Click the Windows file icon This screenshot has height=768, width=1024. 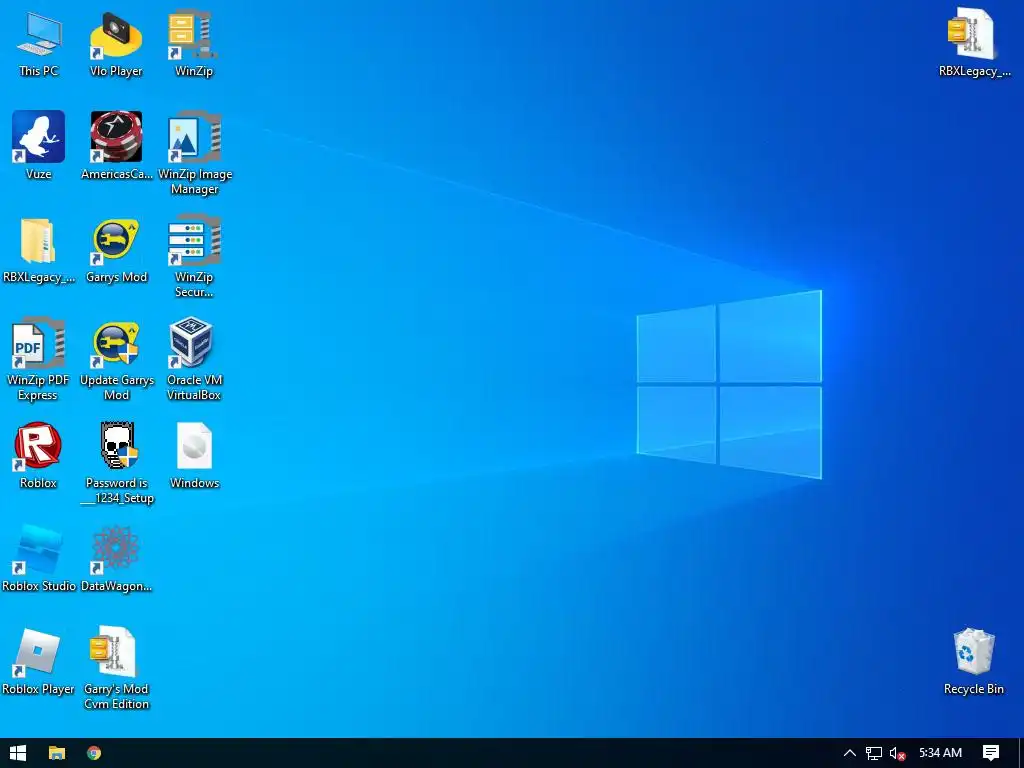click(195, 455)
